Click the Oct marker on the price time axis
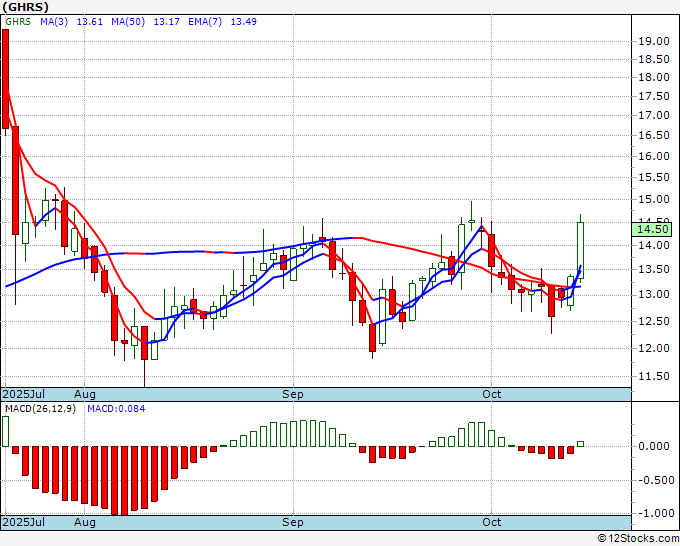The height and width of the screenshot is (546, 680). click(x=491, y=395)
